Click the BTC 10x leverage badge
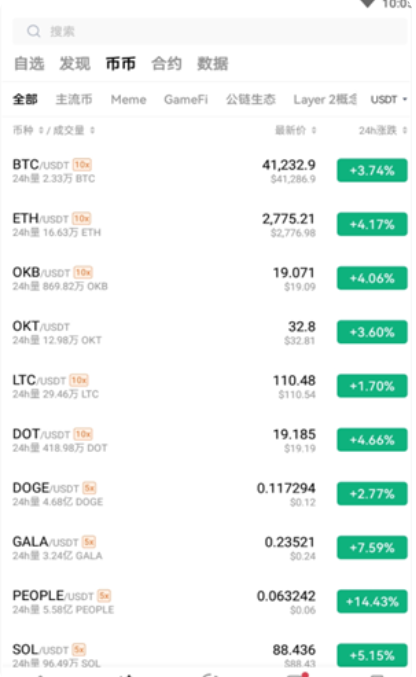 click(x=82, y=165)
